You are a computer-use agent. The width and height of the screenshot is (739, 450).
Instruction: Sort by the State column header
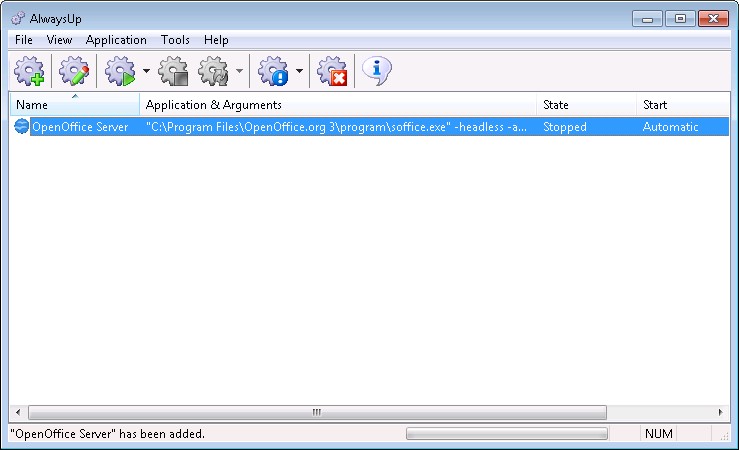pyautogui.click(x=586, y=104)
